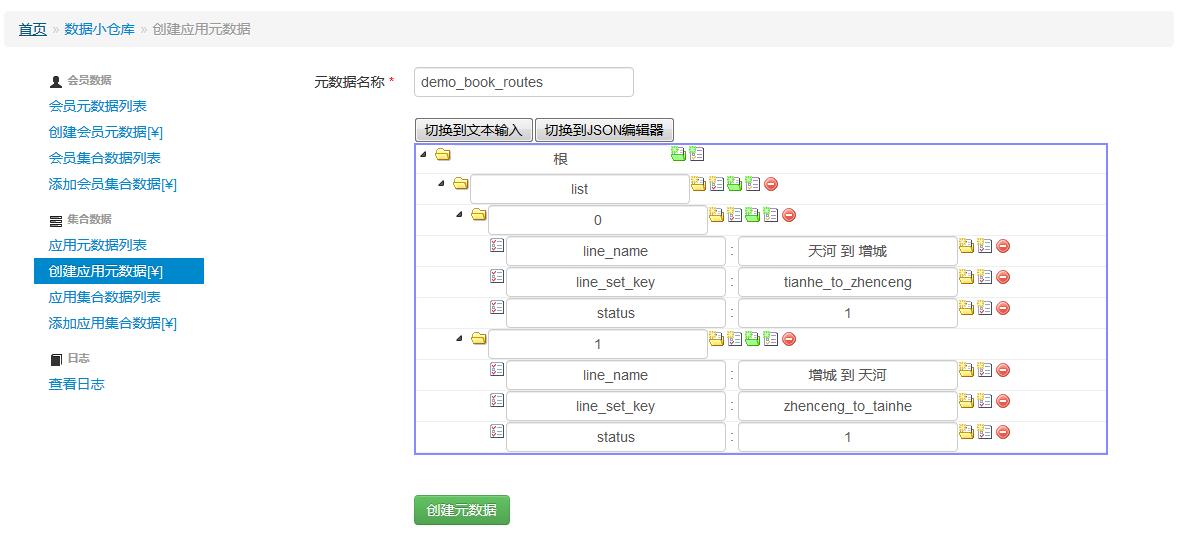Image resolution: width=1179 pixels, height=537 pixels.
Task: Select 会员集合数据列表 sidebar item
Action: [105, 158]
